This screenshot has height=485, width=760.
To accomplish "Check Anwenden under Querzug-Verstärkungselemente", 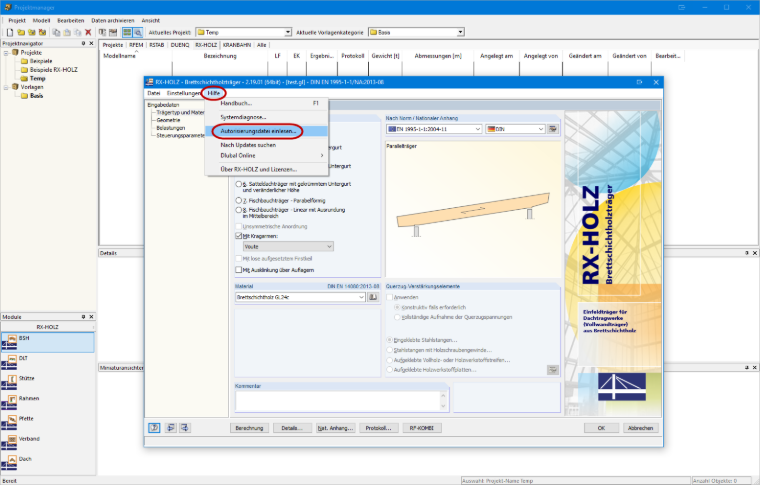I will [390, 297].
